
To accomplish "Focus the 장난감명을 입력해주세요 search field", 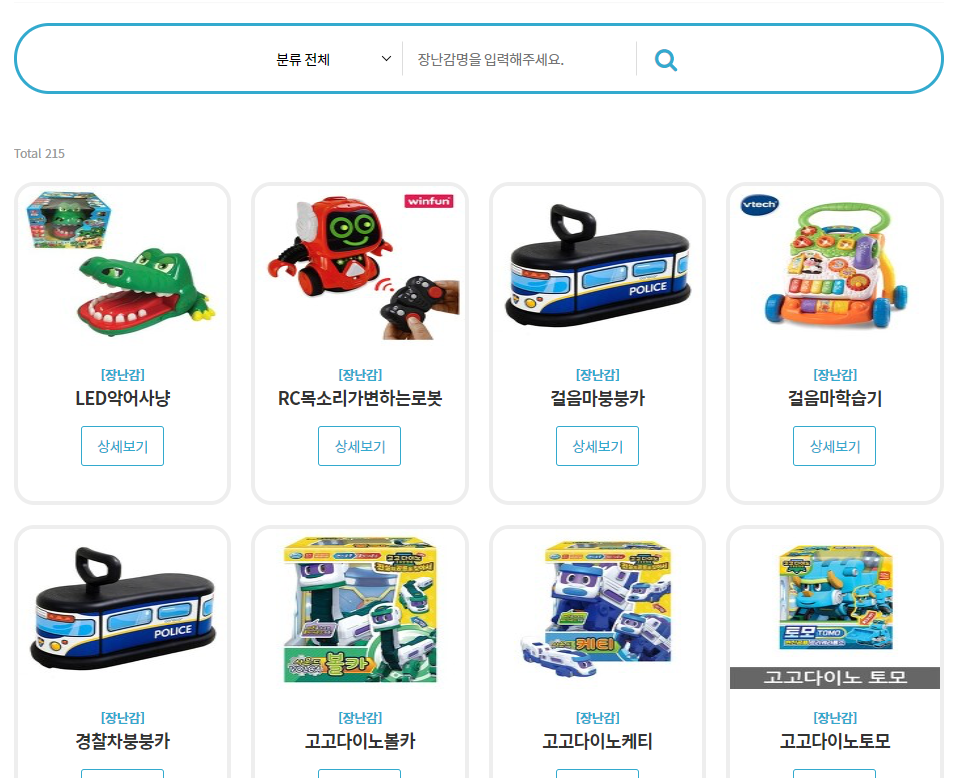I will (519, 59).
